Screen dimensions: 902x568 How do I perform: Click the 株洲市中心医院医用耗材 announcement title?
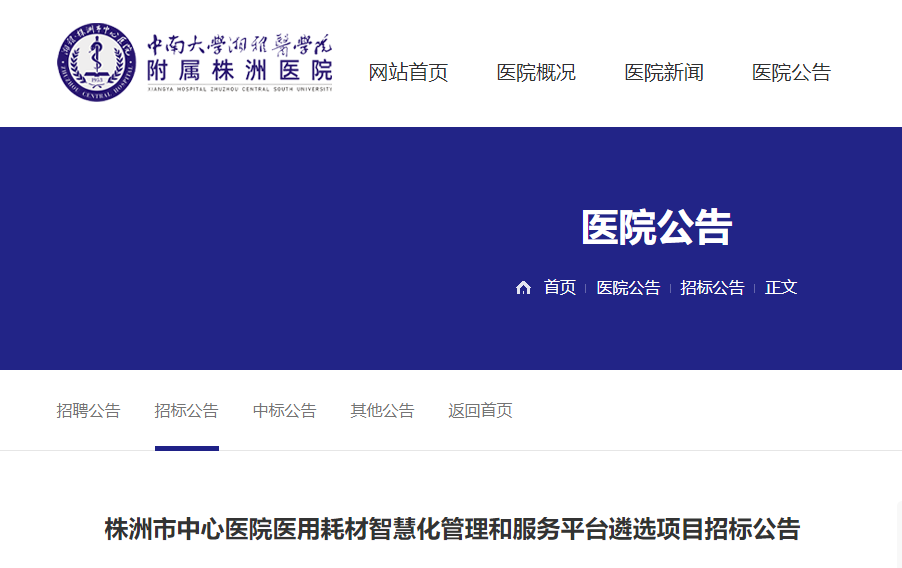[452, 529]
